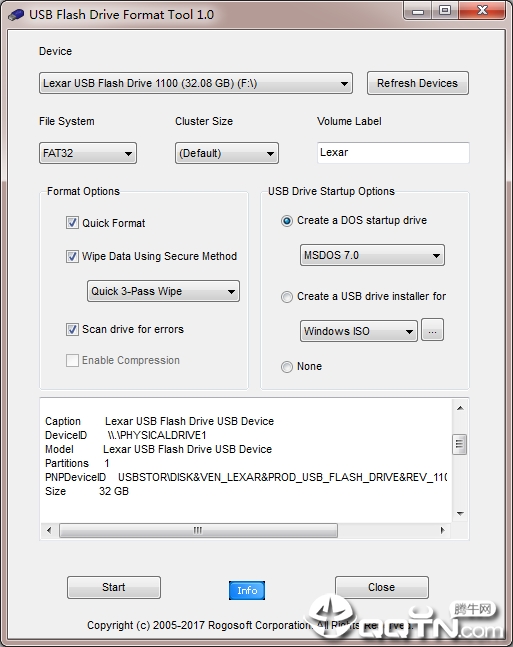
Task: Open the Windows ISO dropdown
Action: (359, 331)
